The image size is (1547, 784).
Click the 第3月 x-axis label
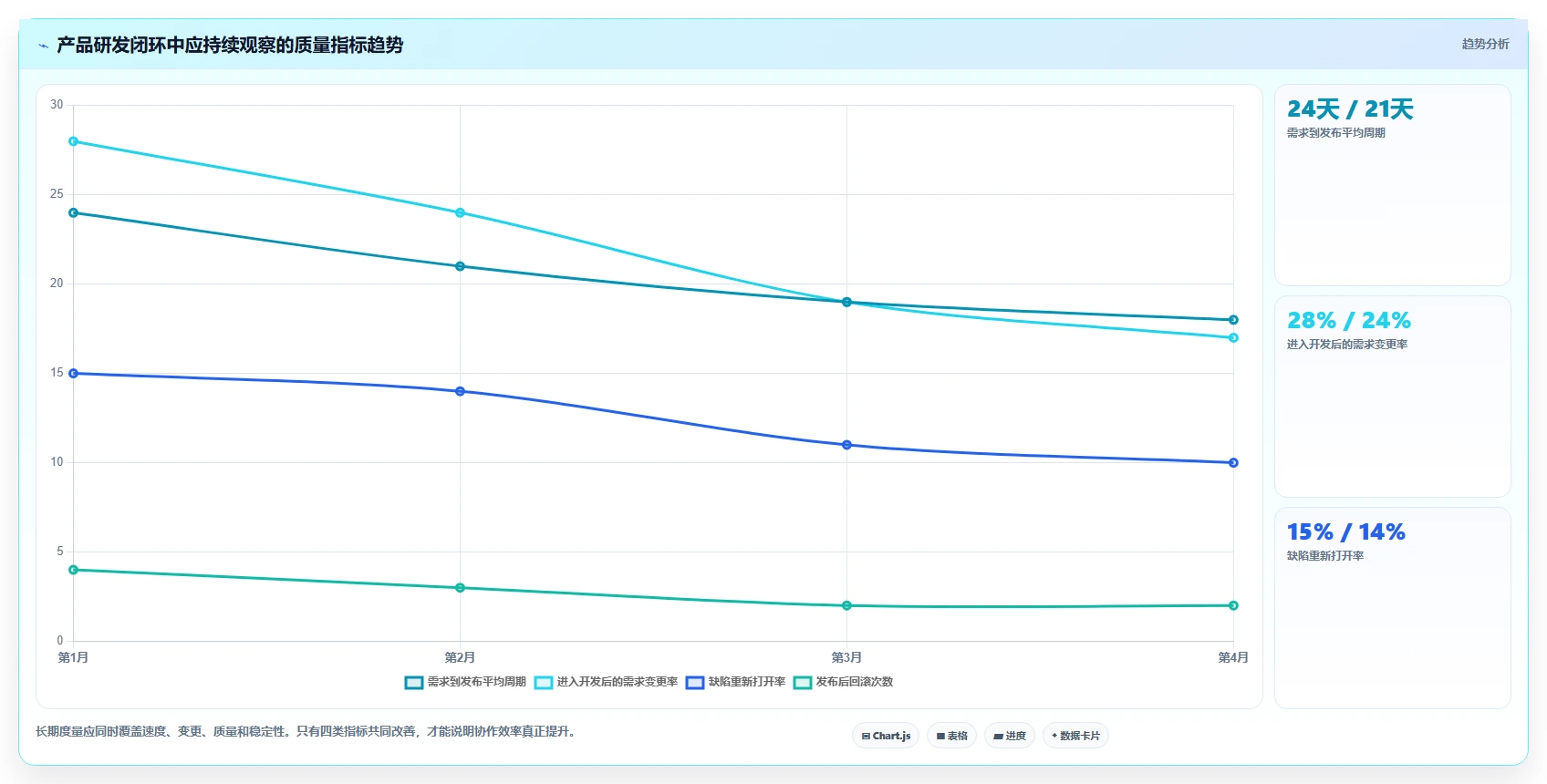[846, 657]
